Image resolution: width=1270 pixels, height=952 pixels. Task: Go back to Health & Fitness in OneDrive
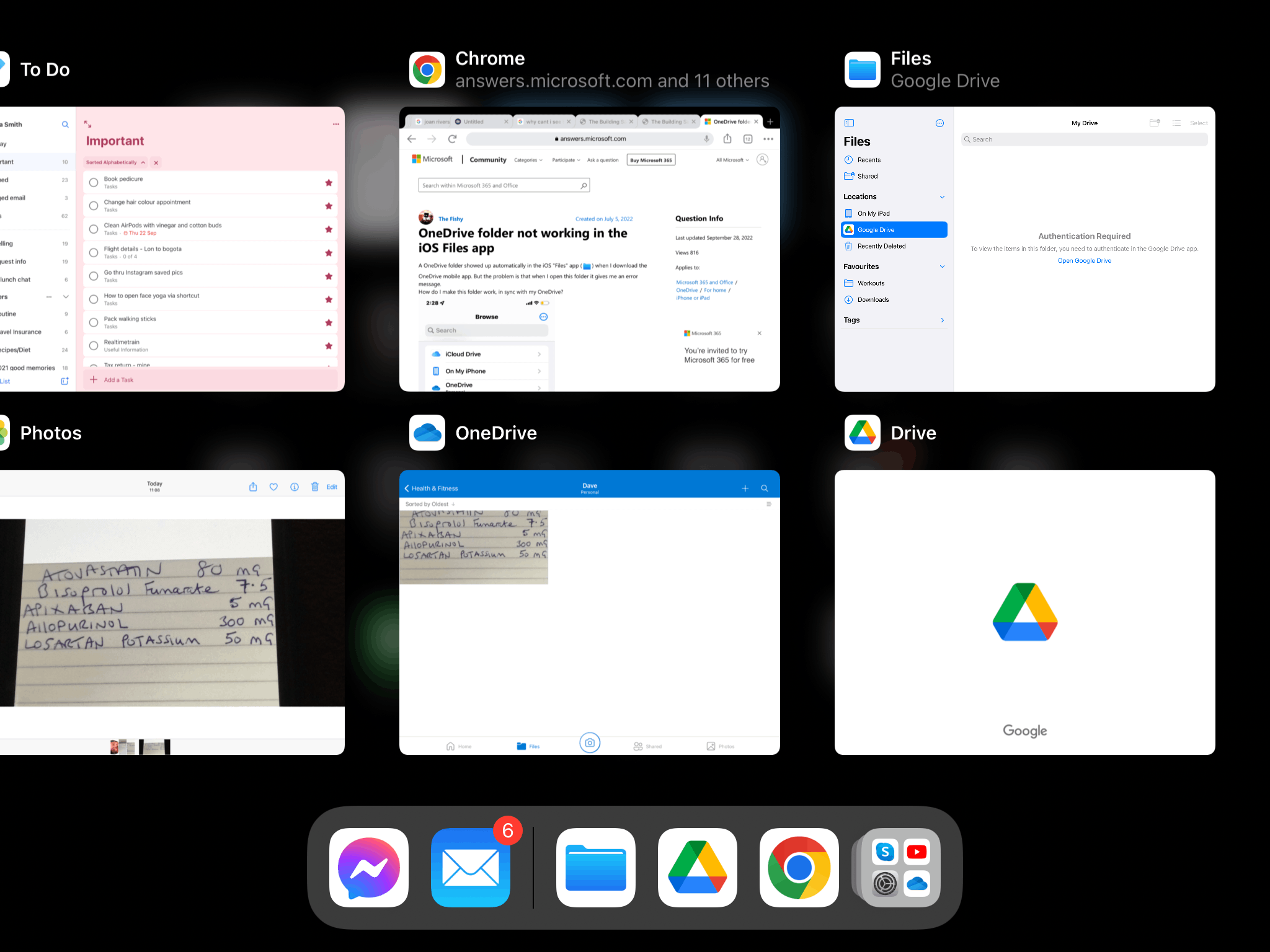[x=432, y=488]
